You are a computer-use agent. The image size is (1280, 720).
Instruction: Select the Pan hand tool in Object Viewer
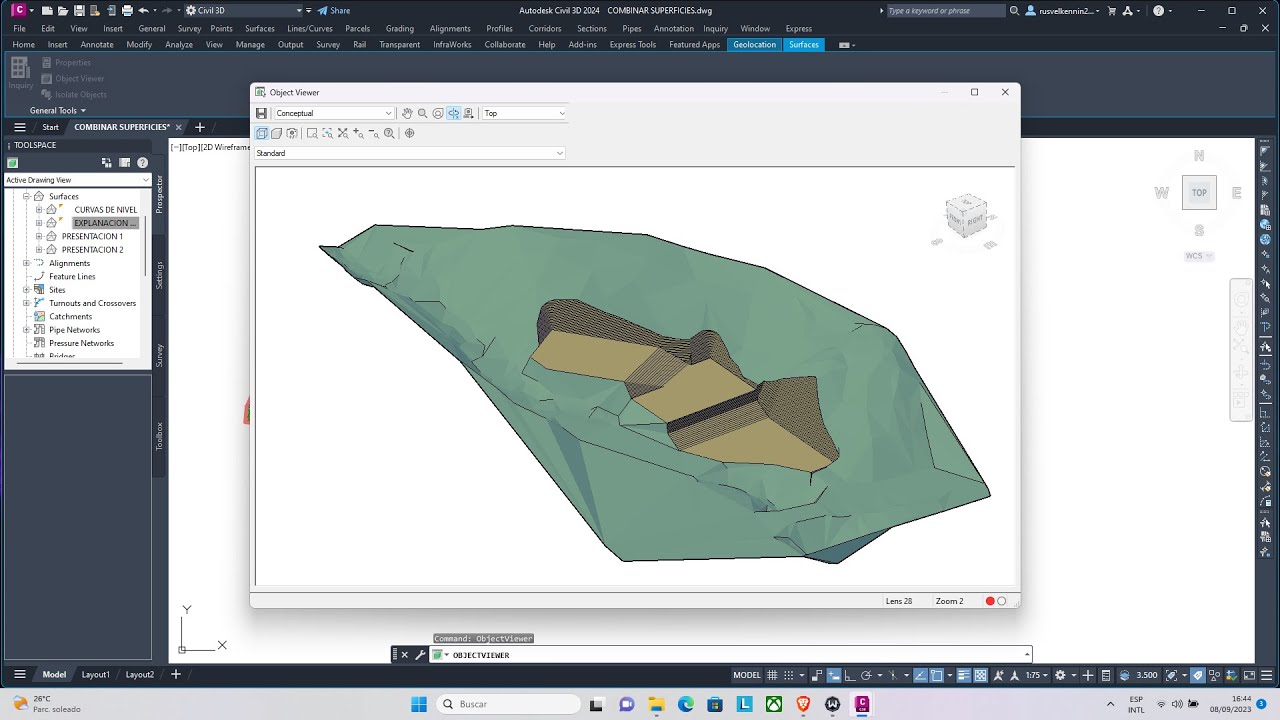(407, 113)
